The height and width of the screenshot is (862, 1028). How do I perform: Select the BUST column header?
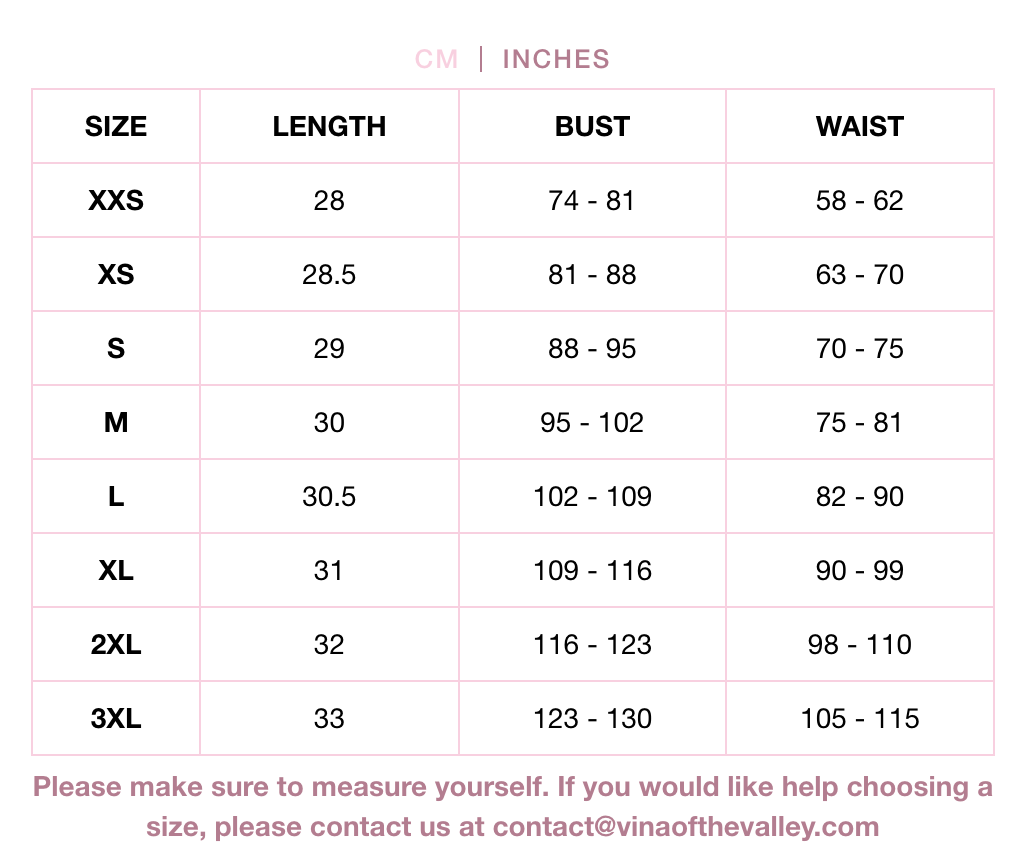592,127
